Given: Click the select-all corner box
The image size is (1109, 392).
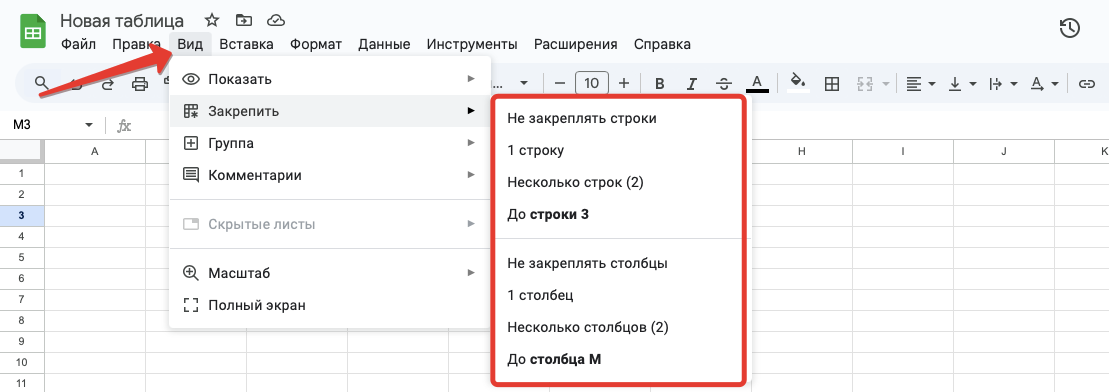Looking at the screenshot, I should click(22, 151).
